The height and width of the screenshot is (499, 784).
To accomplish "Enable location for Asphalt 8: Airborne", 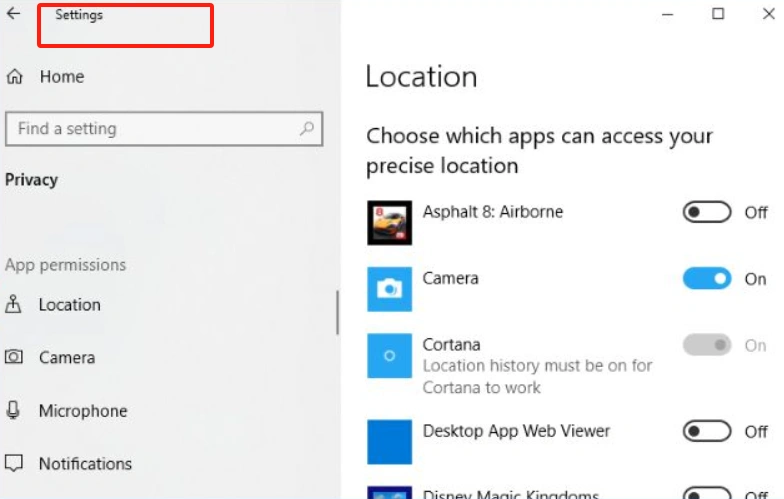I will pos(707,212).
